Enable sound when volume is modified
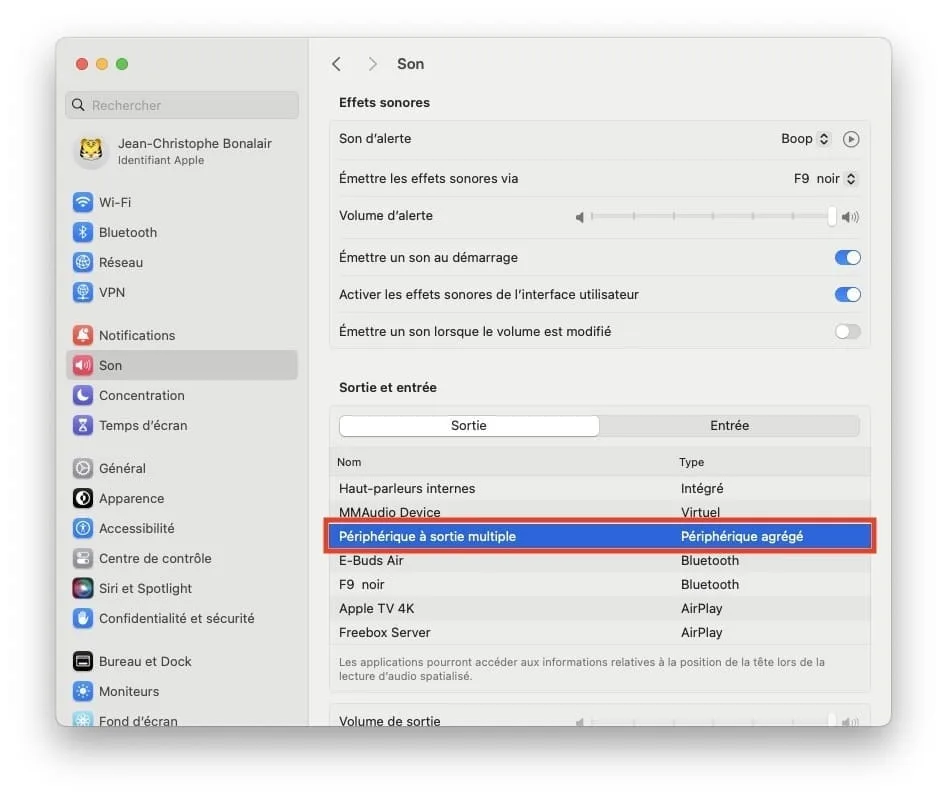The height and width of the screenshot is (800, 947). [847, 331]
